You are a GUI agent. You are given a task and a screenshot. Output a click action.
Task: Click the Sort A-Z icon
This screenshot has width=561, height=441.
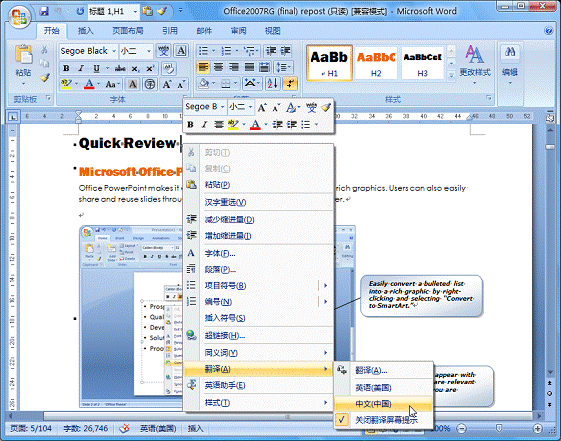pos(272,84)
